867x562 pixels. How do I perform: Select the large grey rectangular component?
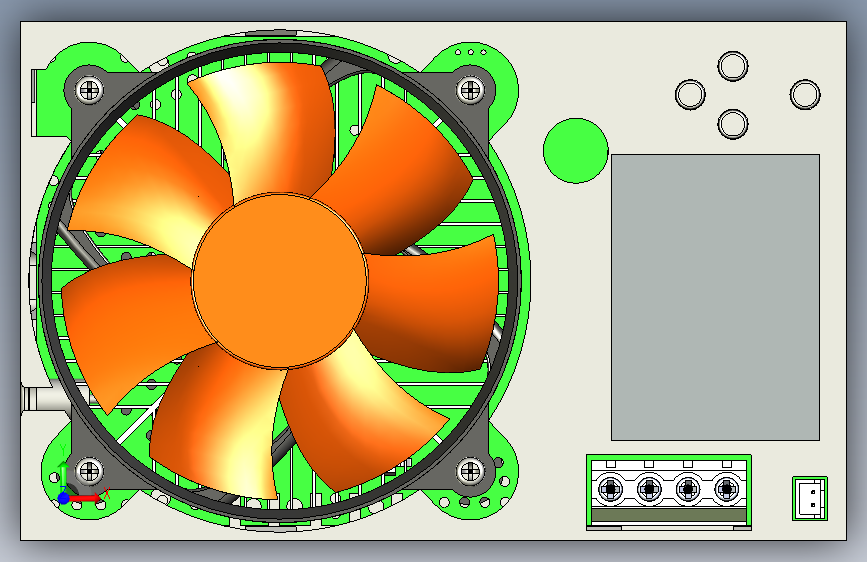point(715,298)
